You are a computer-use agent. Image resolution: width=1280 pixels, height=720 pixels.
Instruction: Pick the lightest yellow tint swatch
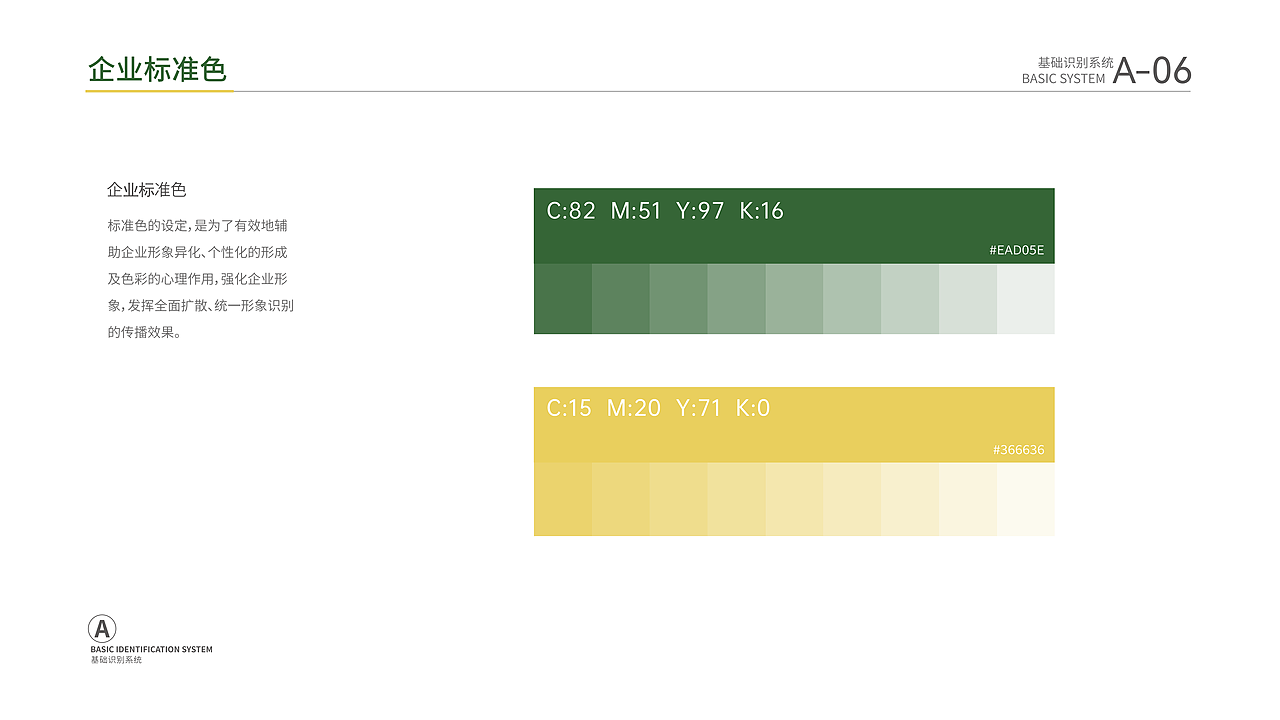(x=1025, y=499)
